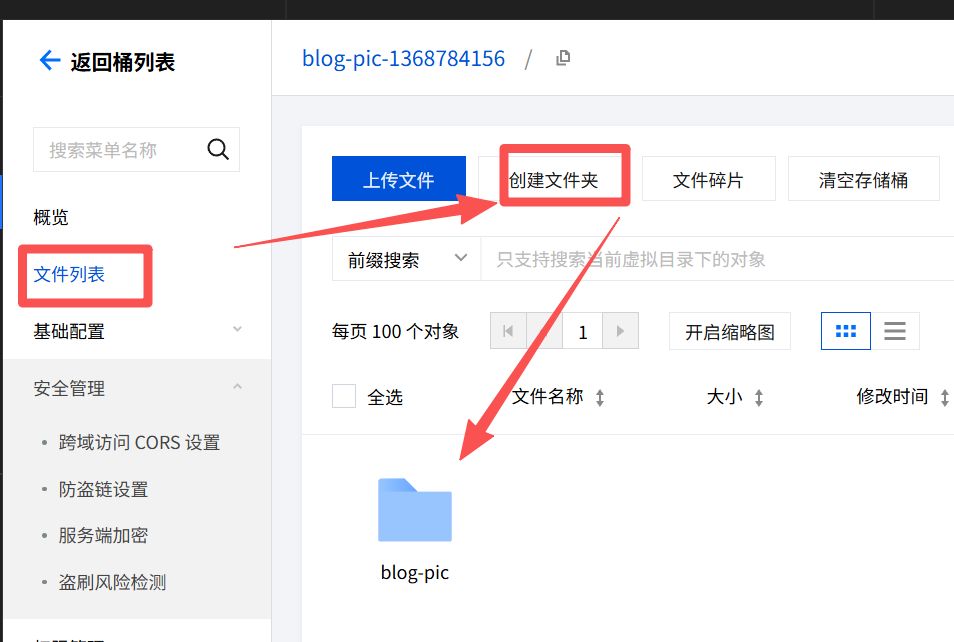Sort by 大小 column
Screen dimensions: 954x642
(x=759, y=397)
